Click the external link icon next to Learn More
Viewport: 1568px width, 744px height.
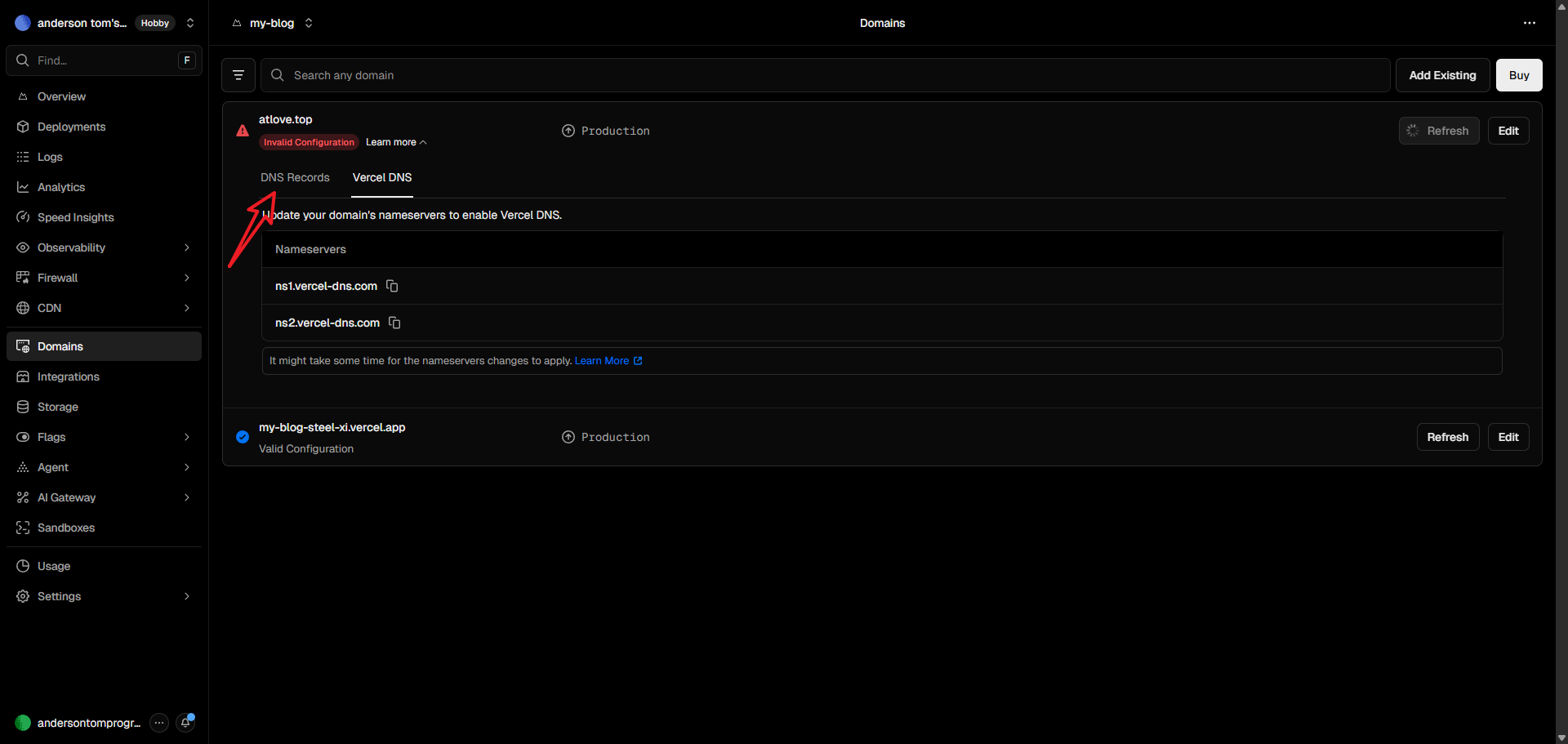638,361
